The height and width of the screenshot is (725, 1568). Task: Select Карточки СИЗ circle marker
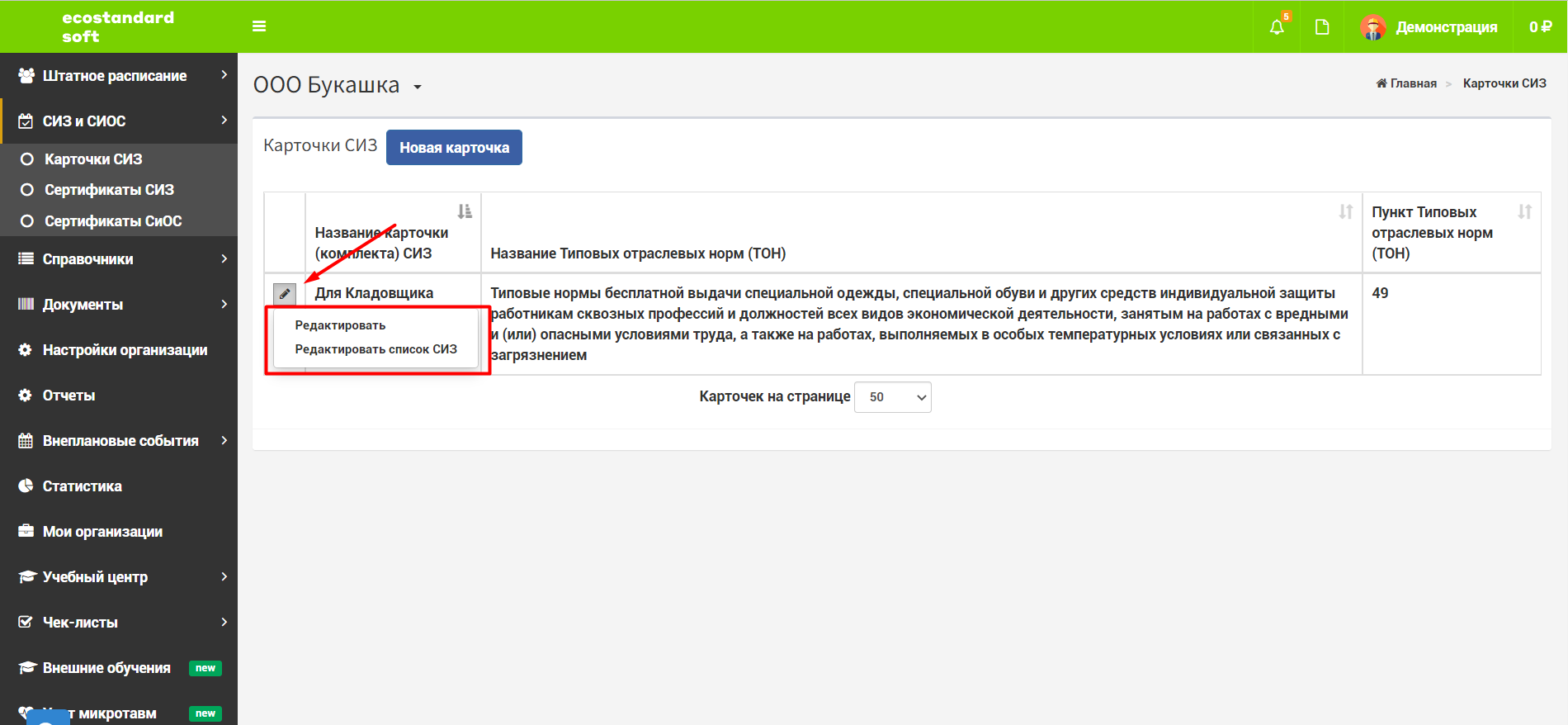pyautogui.click(x=27, y=159)
